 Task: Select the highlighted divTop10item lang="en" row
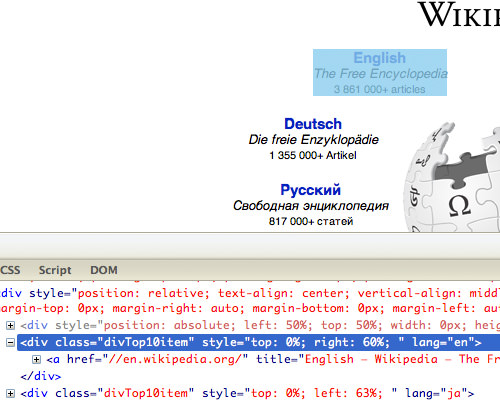tap(258, 342)
